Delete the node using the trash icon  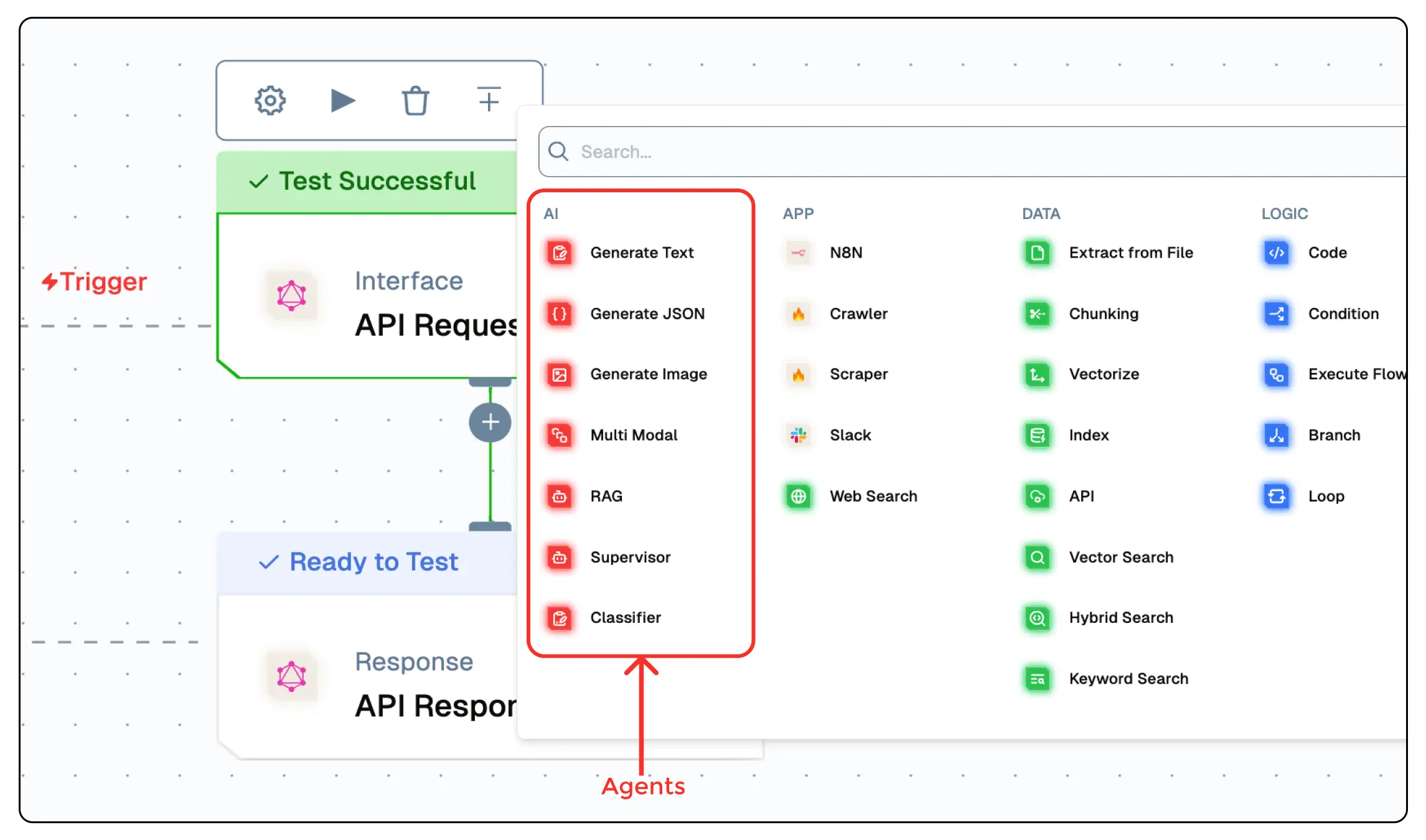(415, 100)
